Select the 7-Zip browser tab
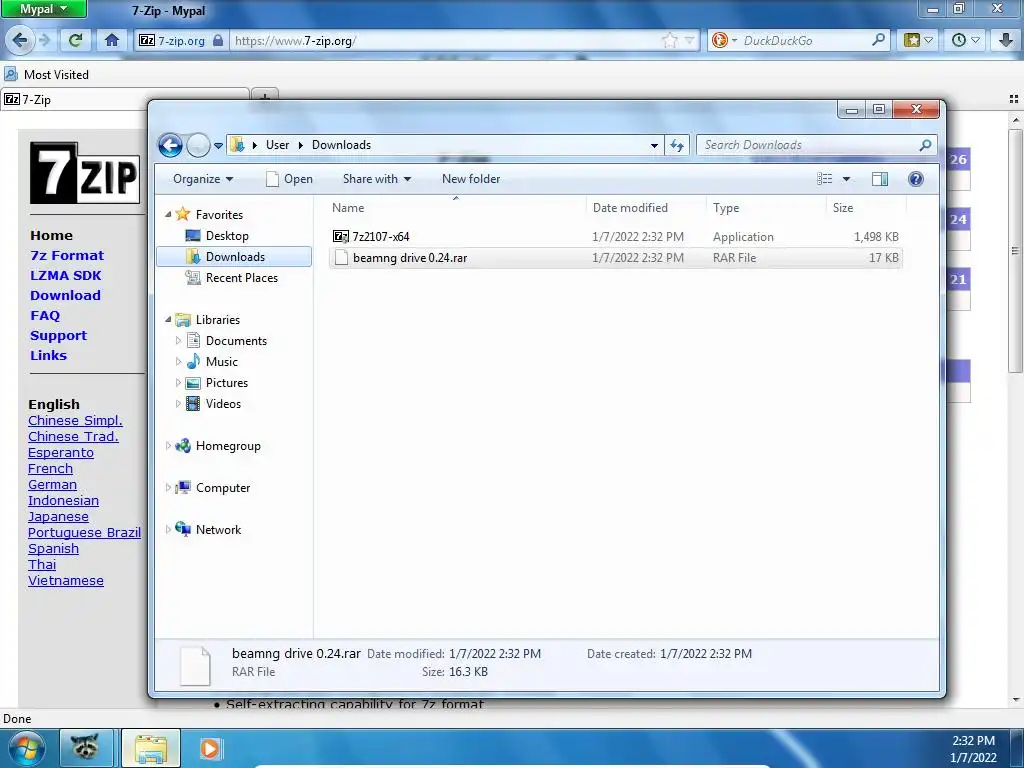The image size is (1024, 768). pos(125,99)
